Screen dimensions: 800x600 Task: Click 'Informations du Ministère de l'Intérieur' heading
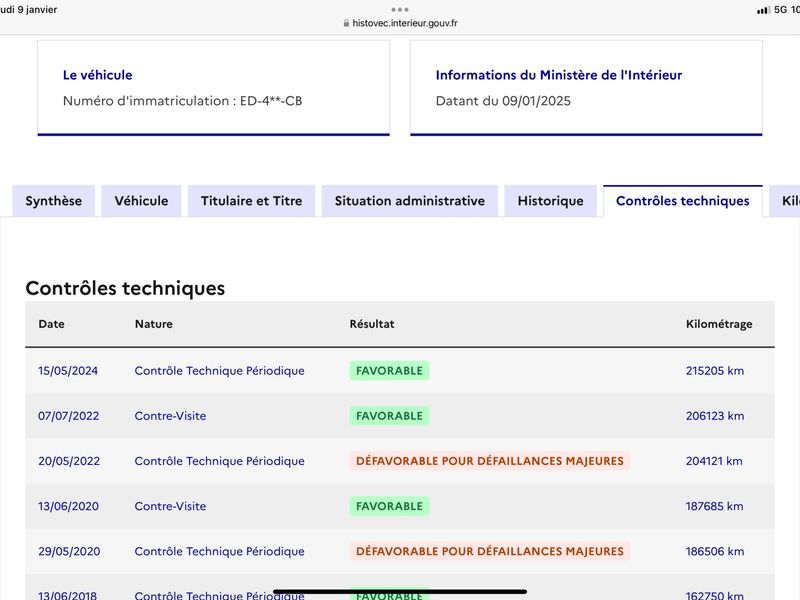coord(559,75)
